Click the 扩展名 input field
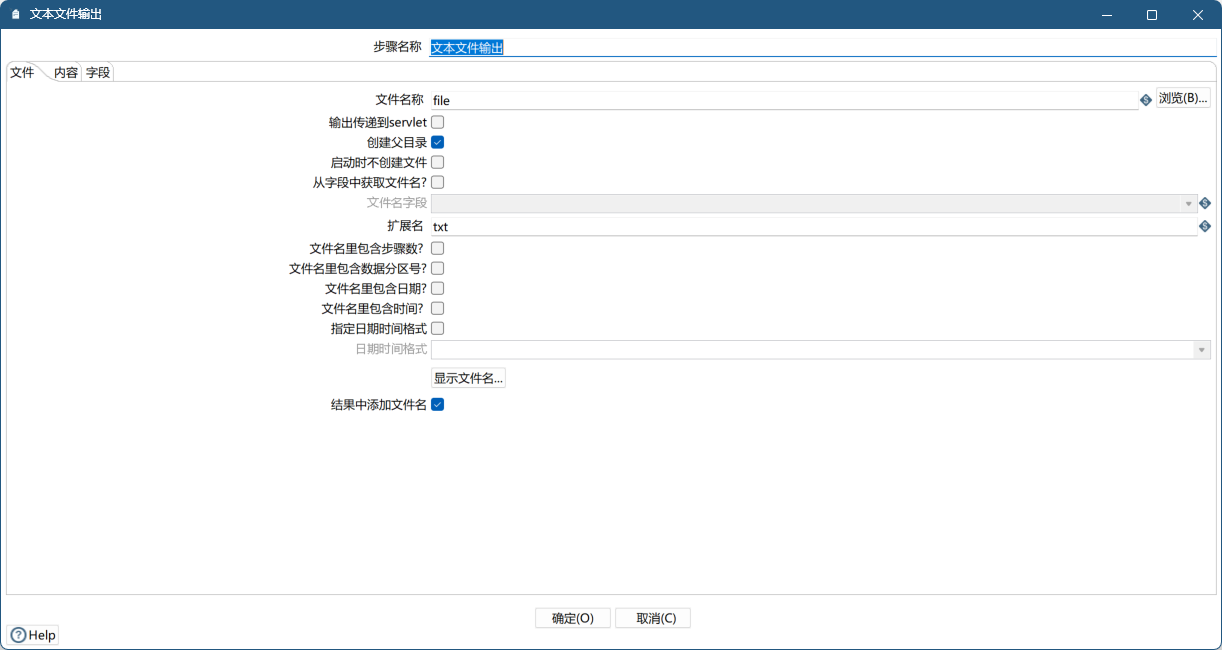The height and width of the screenshot is (650, 1222). click(x=810, y=227)
